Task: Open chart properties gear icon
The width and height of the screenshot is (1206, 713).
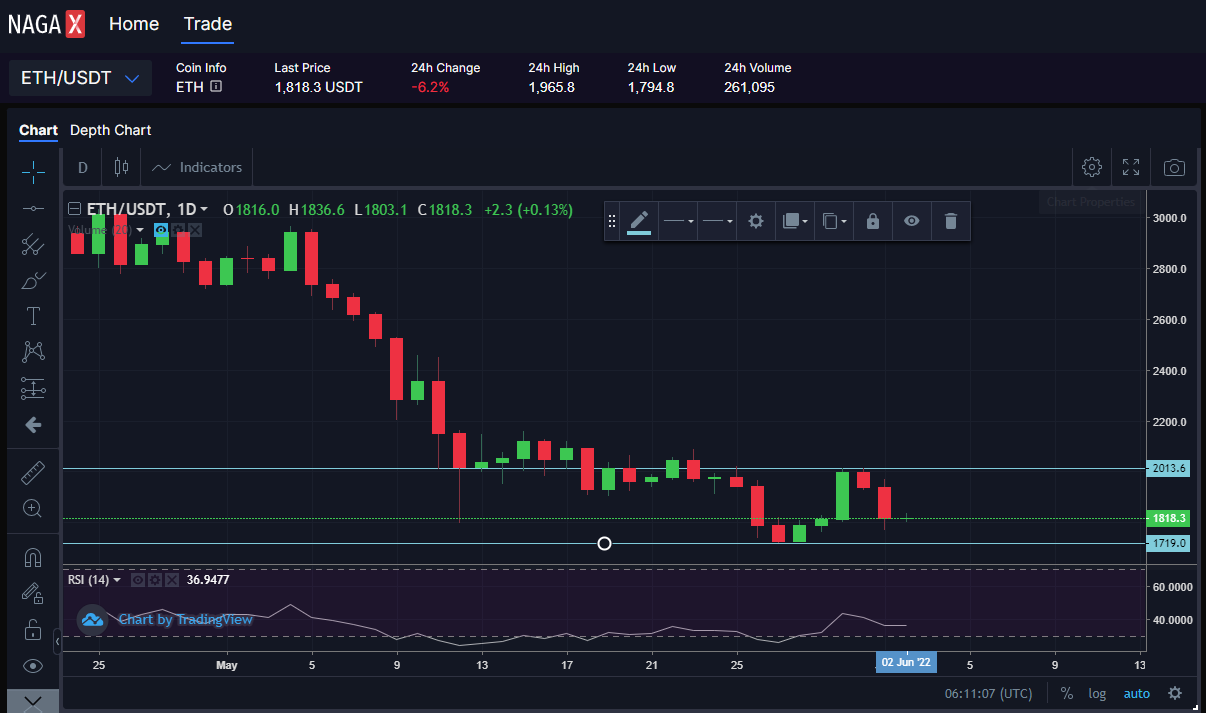Action: point(1092,167)
